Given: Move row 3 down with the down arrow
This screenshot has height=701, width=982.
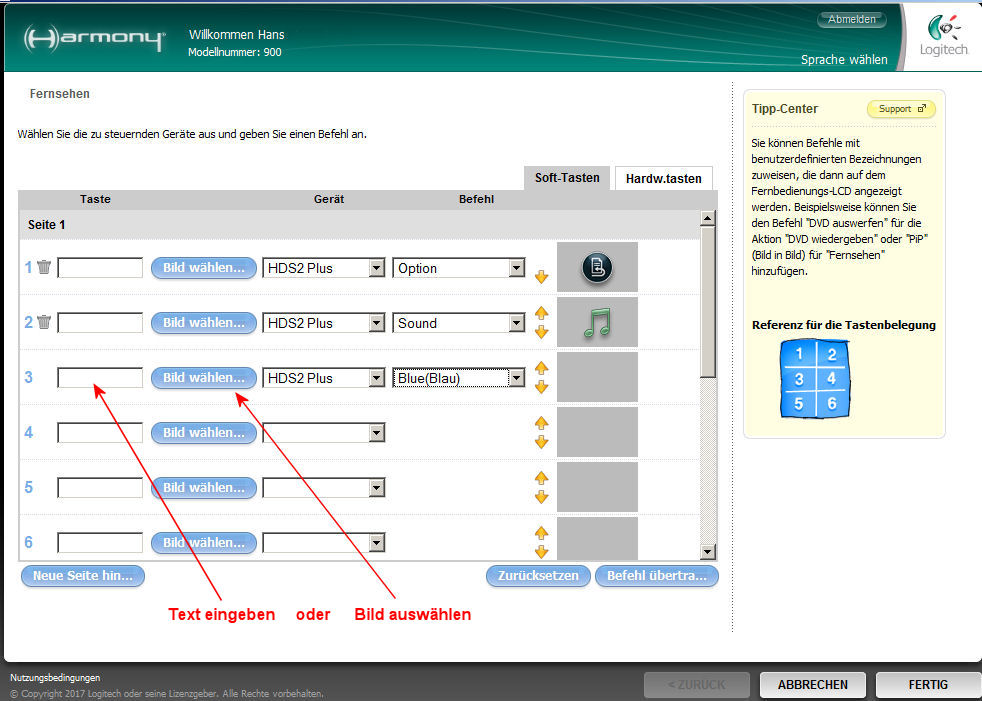Looking at the screenshot, I should [x=542, y=387].
